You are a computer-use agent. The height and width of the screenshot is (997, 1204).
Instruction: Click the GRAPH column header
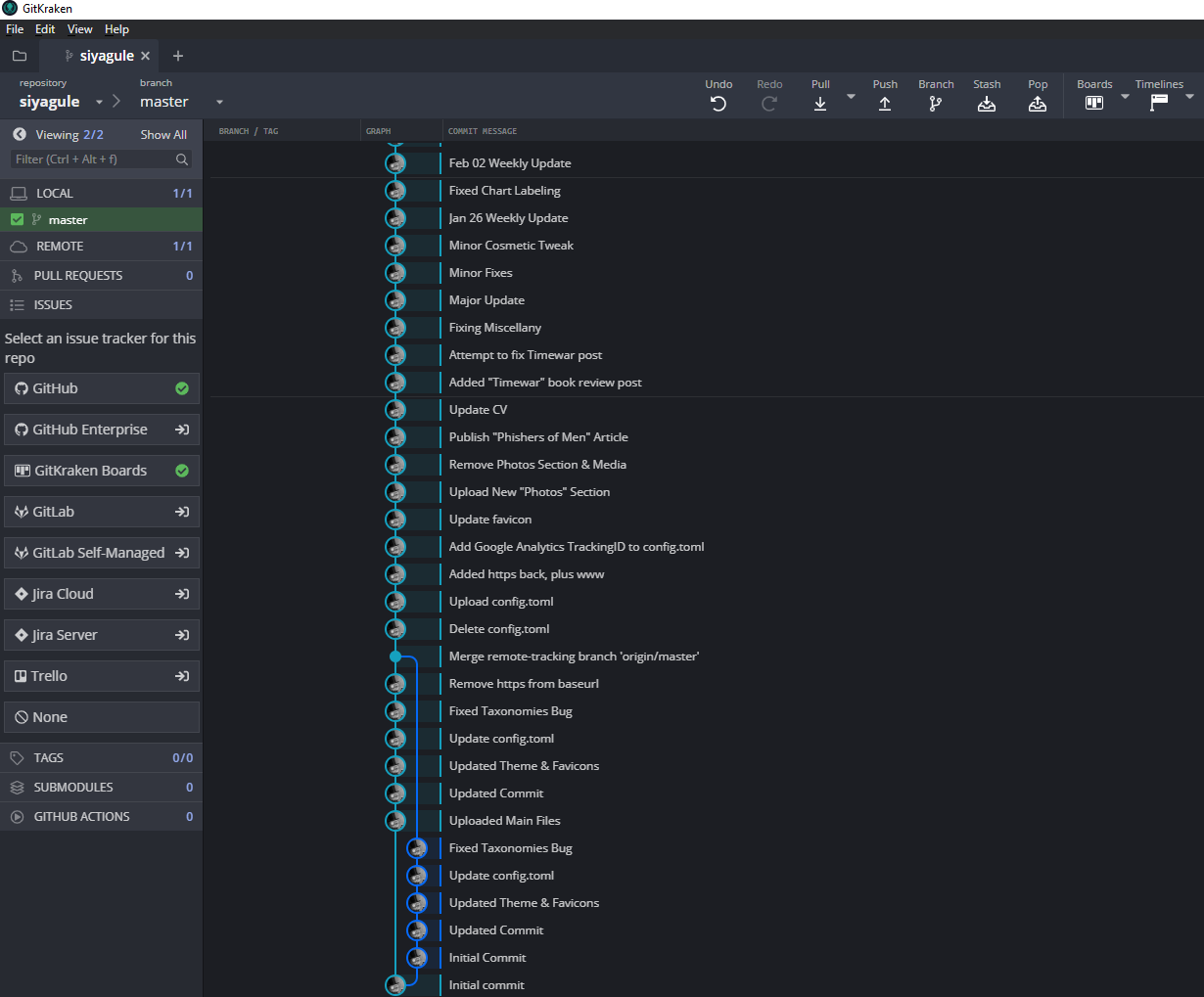click(x=378, y=131)
